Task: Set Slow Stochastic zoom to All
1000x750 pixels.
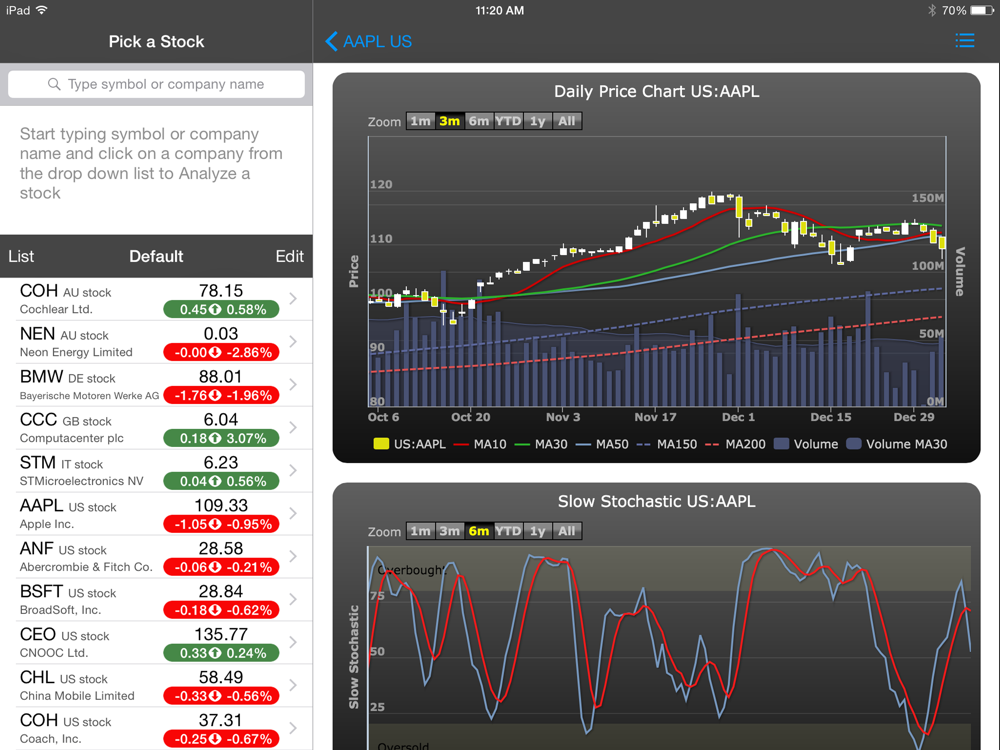Action: point(567,531)
